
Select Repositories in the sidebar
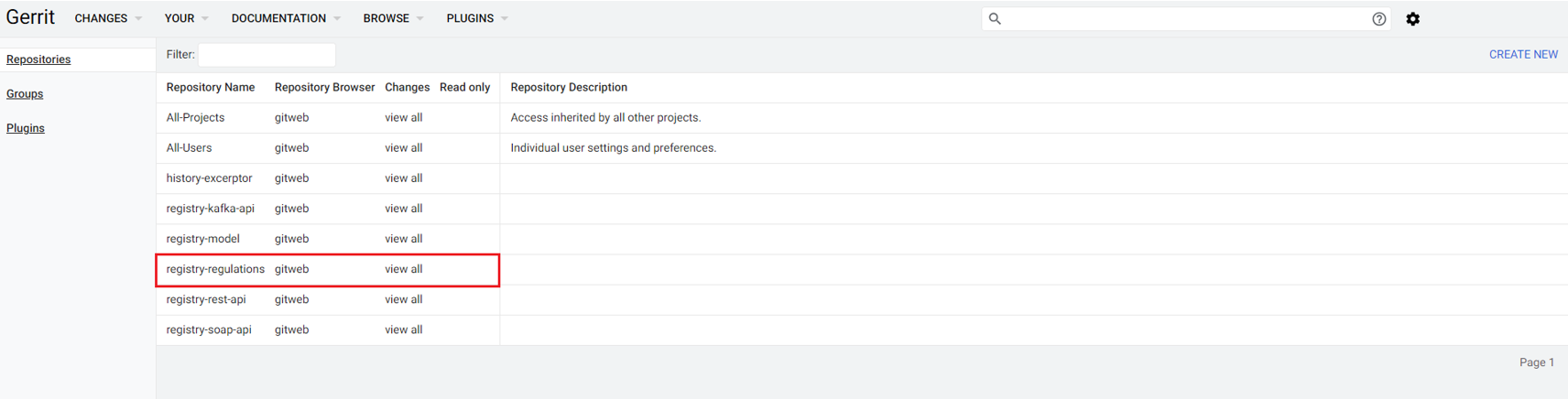coord(38,59)
